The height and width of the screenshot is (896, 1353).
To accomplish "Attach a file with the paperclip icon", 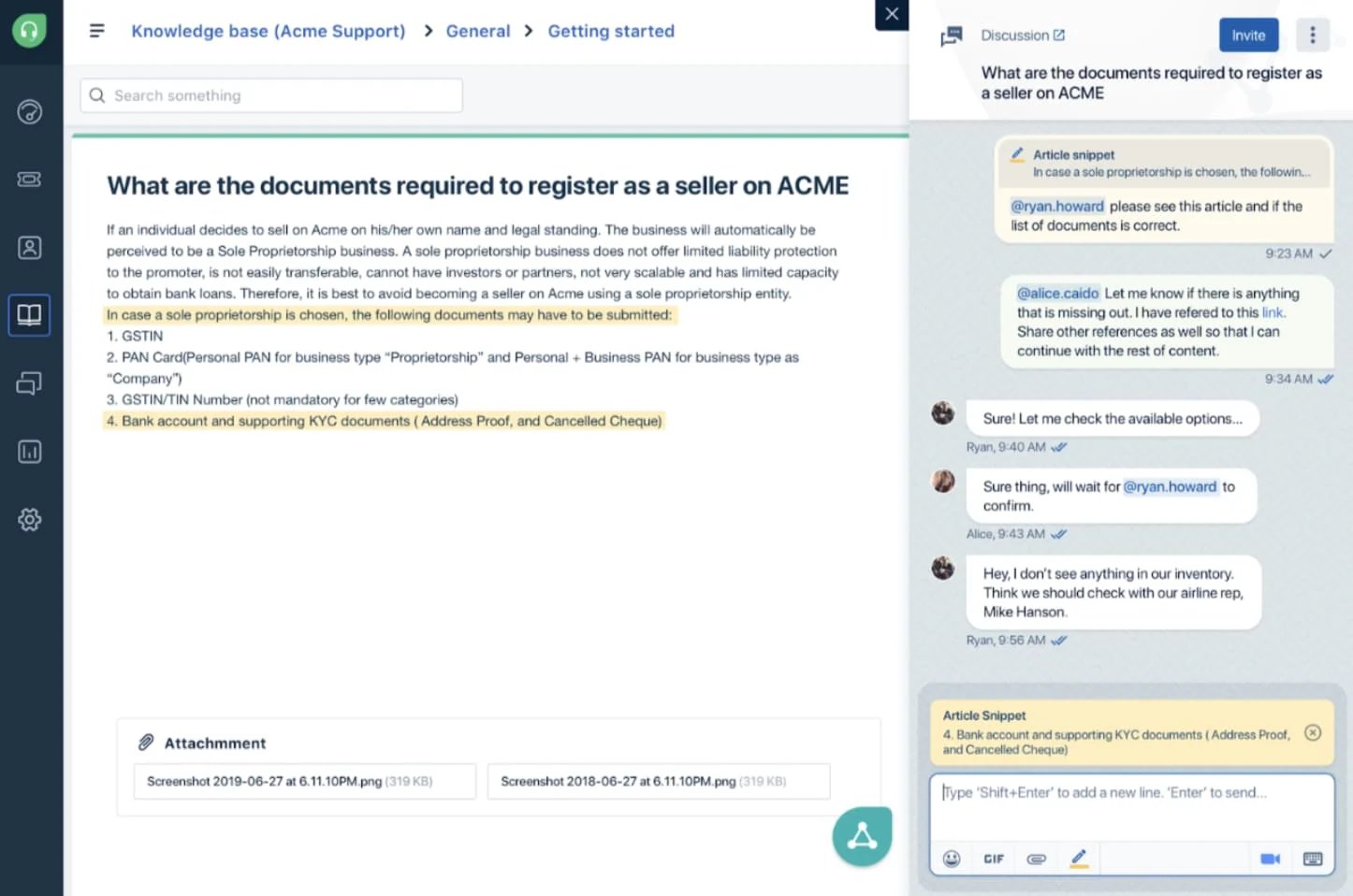I will coord(1036,859).
